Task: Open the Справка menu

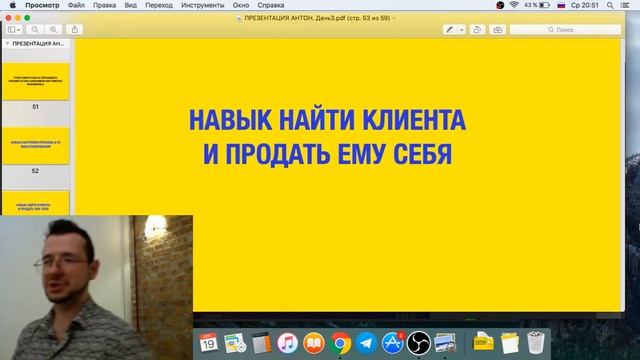Action: [271, 5]
